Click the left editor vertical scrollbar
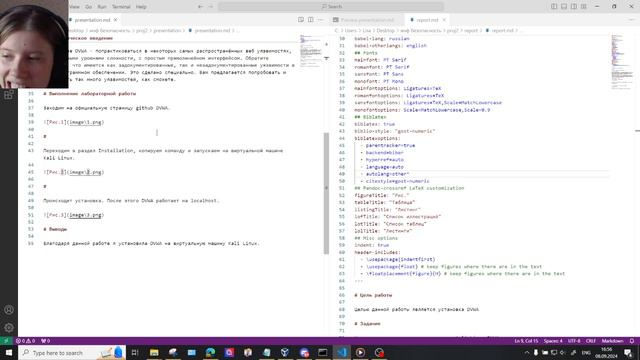 pos(326,193)
